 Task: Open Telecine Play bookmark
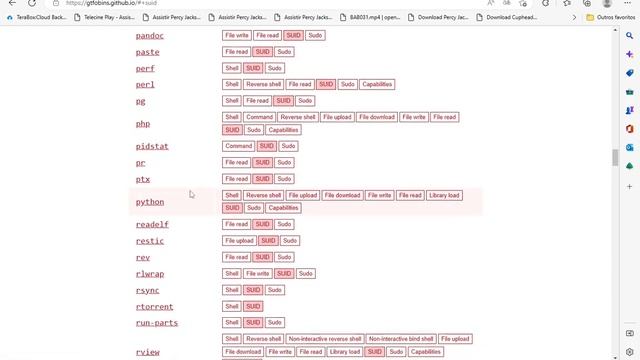(x=104, y=18)
